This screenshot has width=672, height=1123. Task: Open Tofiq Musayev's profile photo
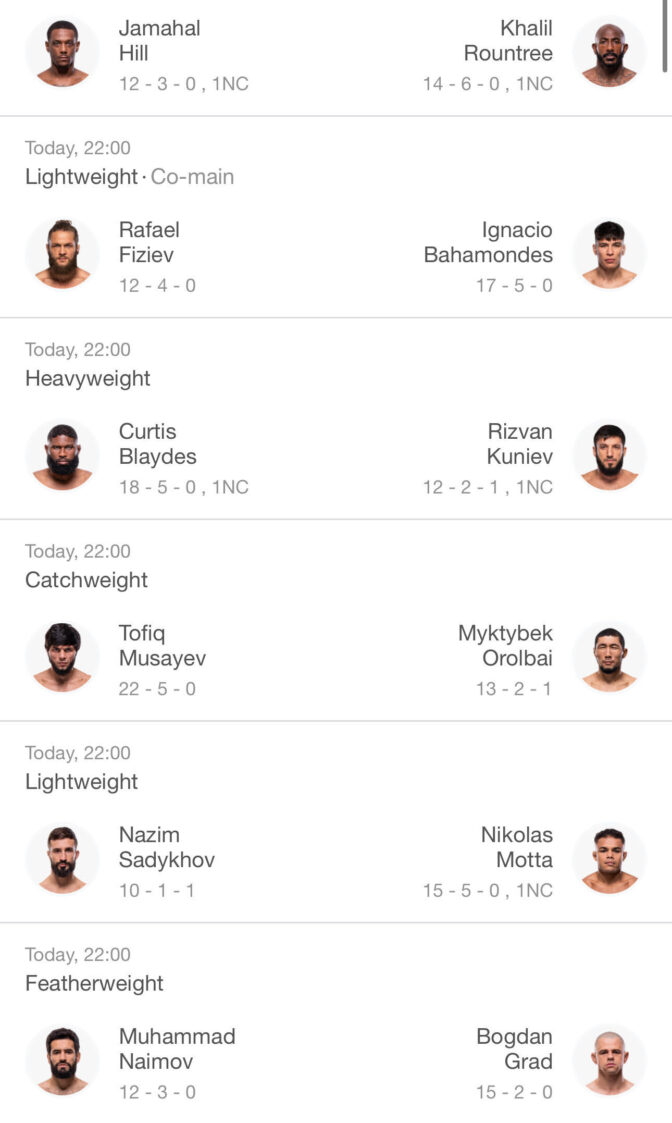pos(62,657)
